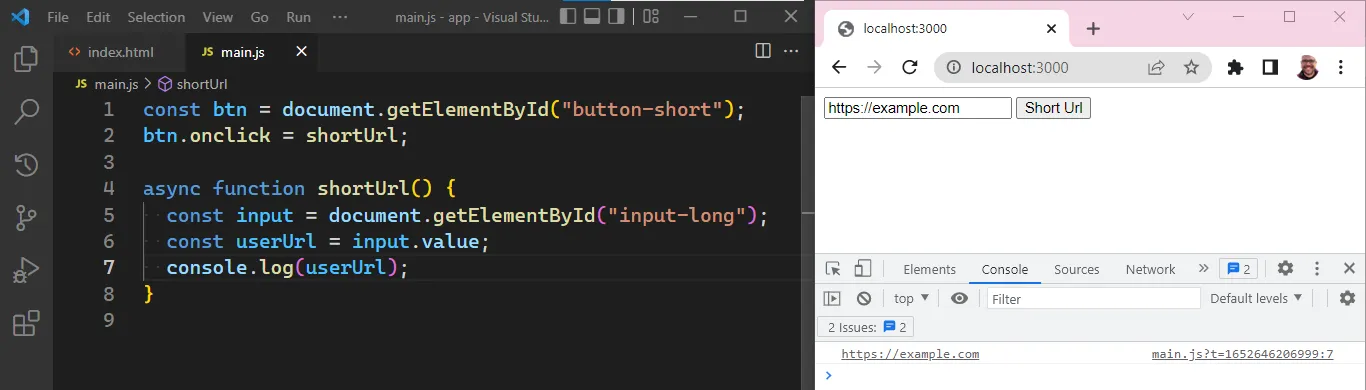Click the Short Url button
The height and width of the screenshot is (390, 1366).
click(1053, 108)
